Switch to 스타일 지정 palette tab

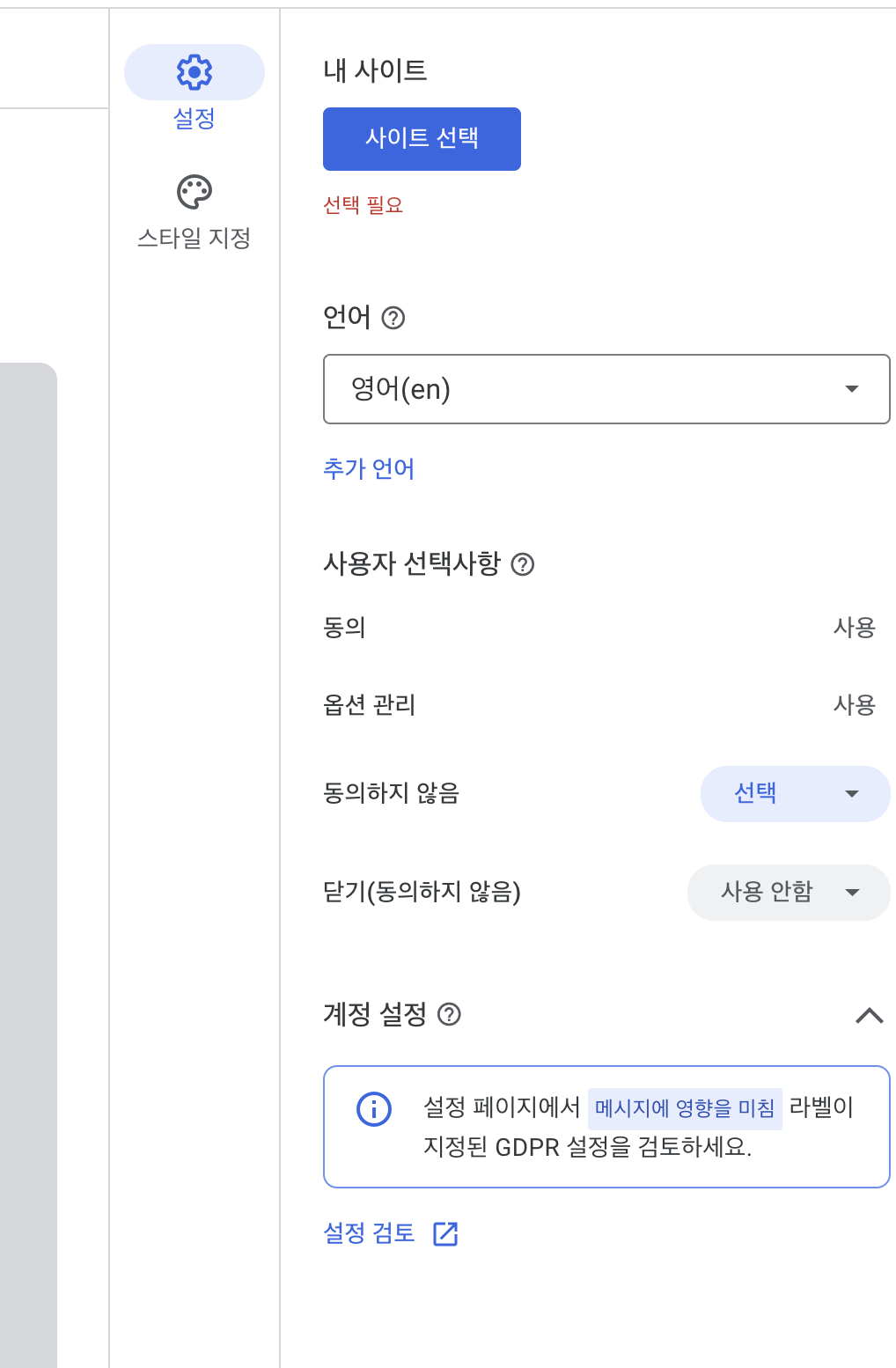(x=195, y=212)
